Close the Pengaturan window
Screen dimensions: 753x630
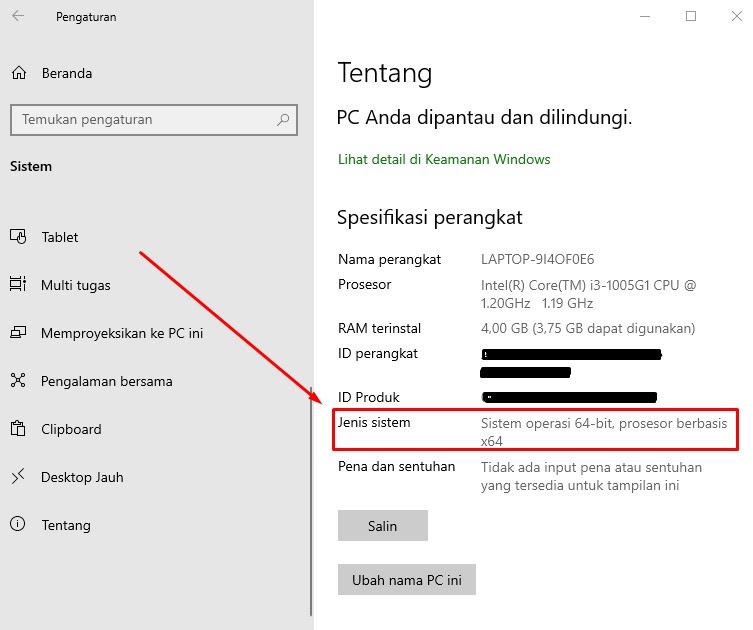pyautogui.click(x=737, y=16)
